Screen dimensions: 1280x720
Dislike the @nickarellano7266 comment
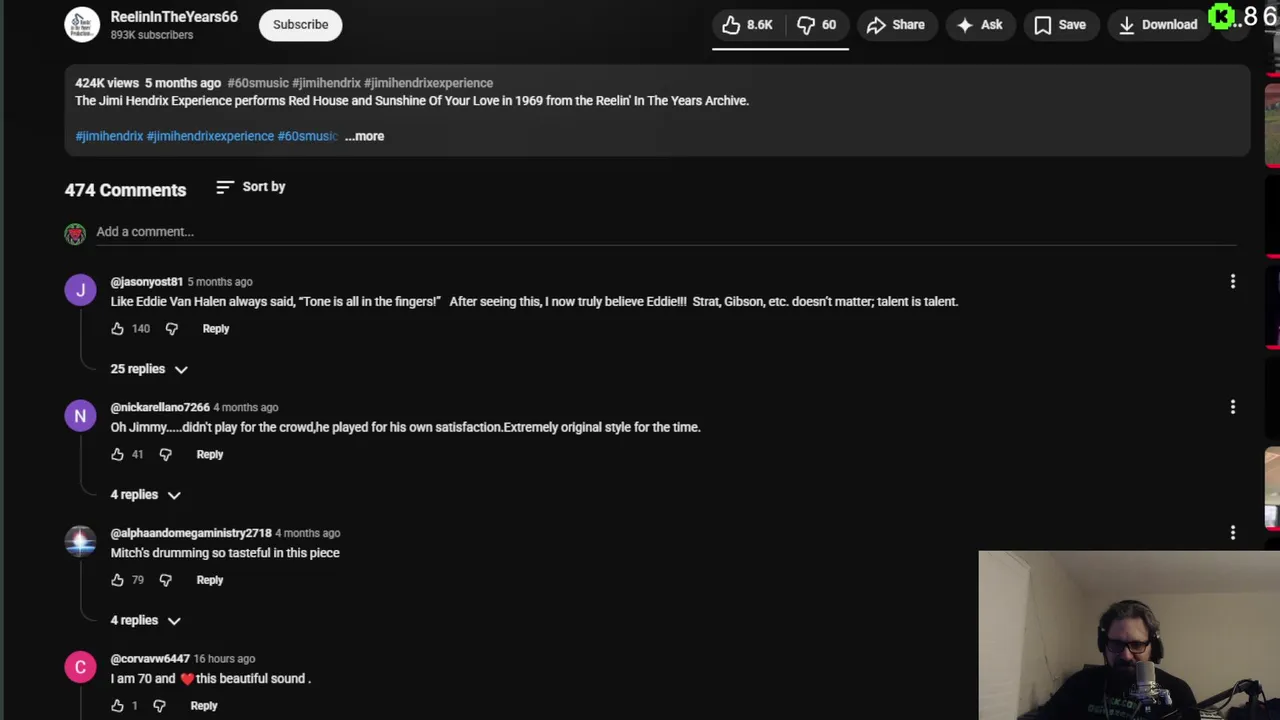(165, 455)
